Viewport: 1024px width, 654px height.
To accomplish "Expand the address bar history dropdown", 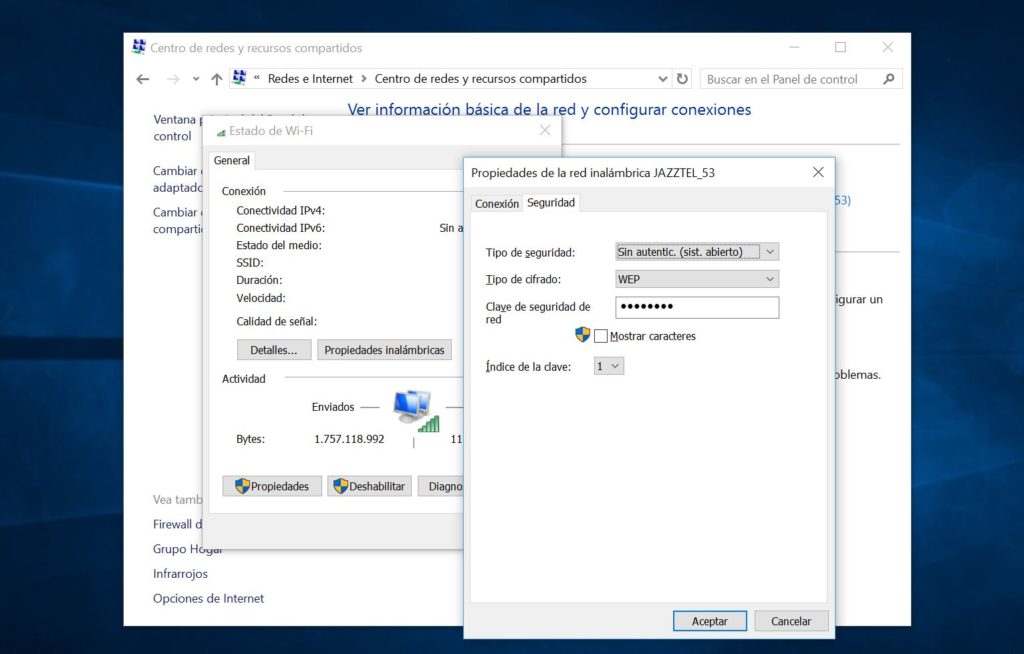I will [663, 79].
